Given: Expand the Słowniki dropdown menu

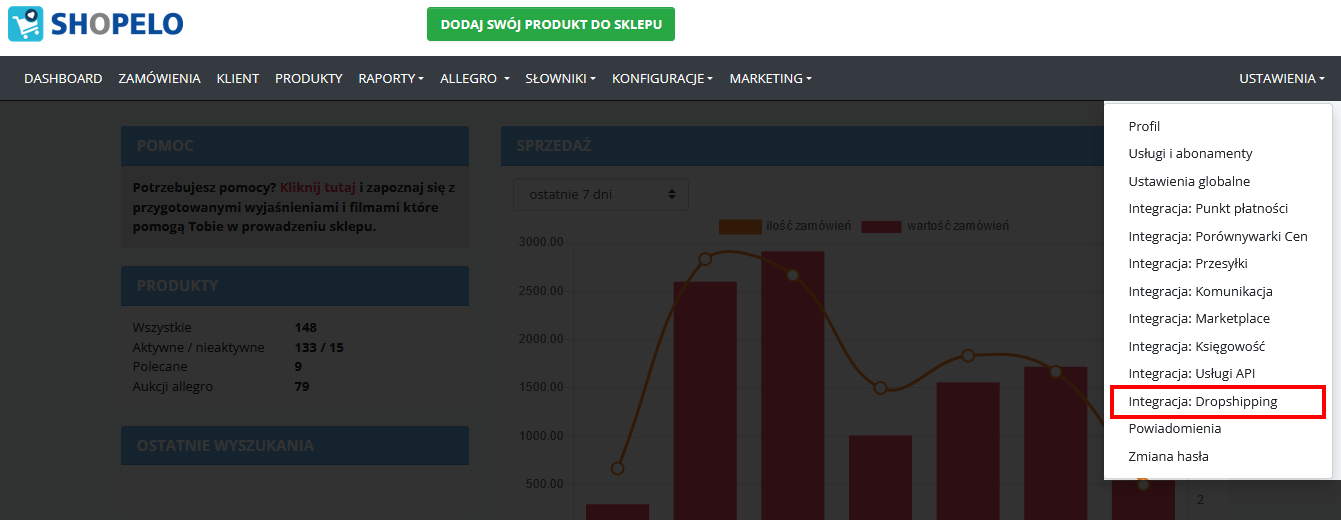Looking at the screenshot, I should point(561,78).
